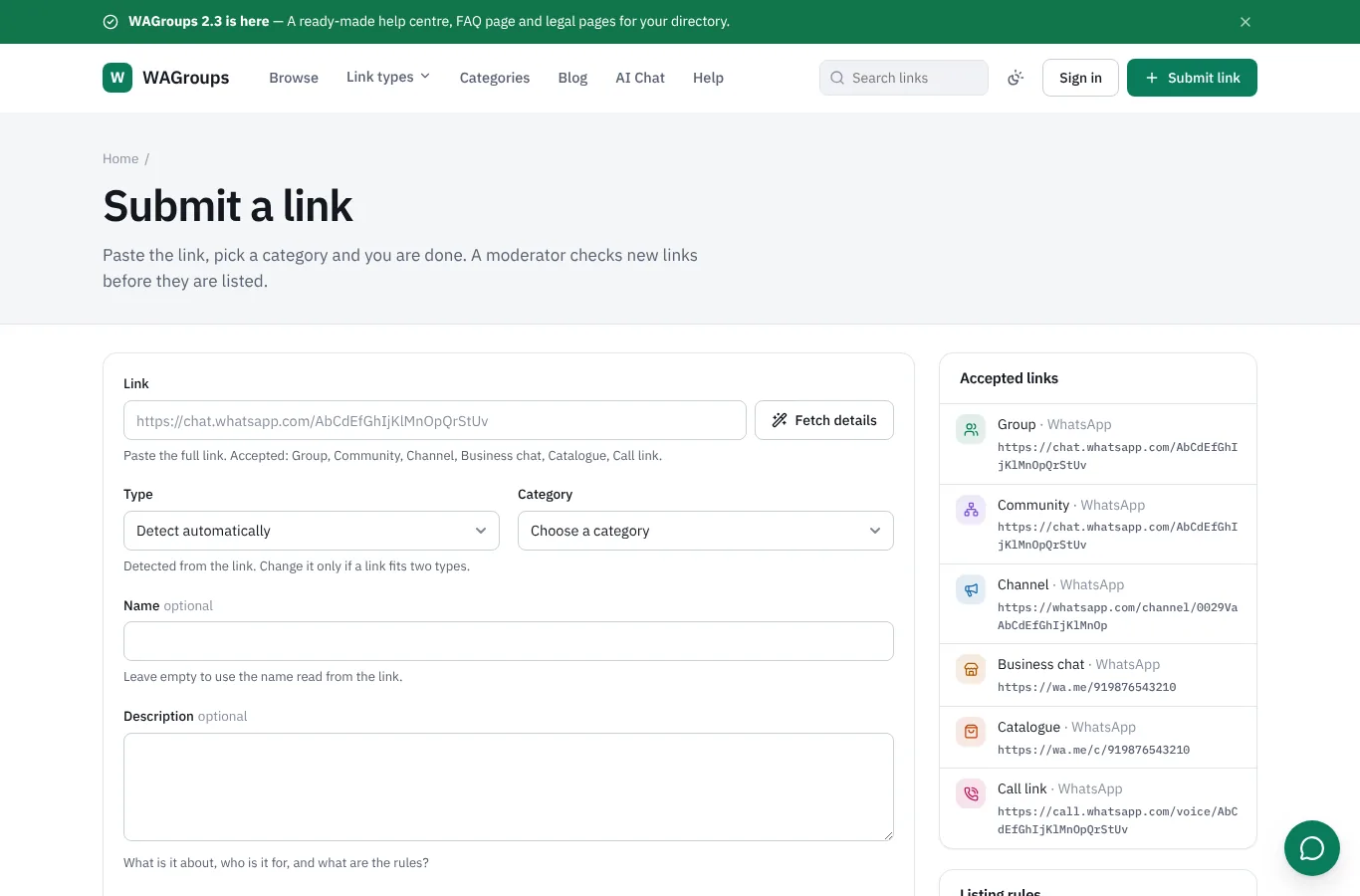This screenshot has height=896, width=1360.
Task: Click the Call link phone icon
Action: pos(971,794)
